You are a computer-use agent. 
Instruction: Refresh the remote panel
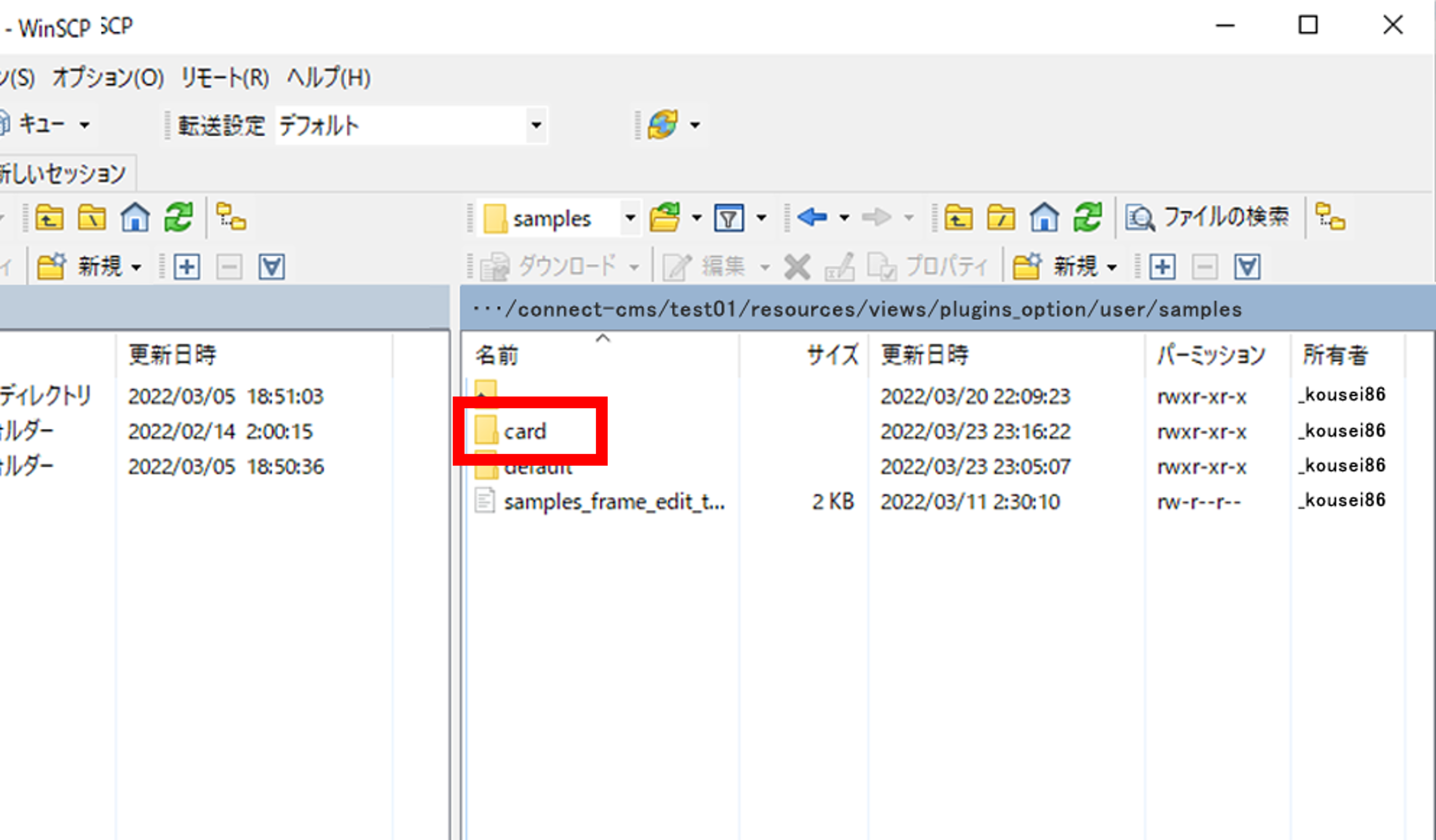point(1087,218)
